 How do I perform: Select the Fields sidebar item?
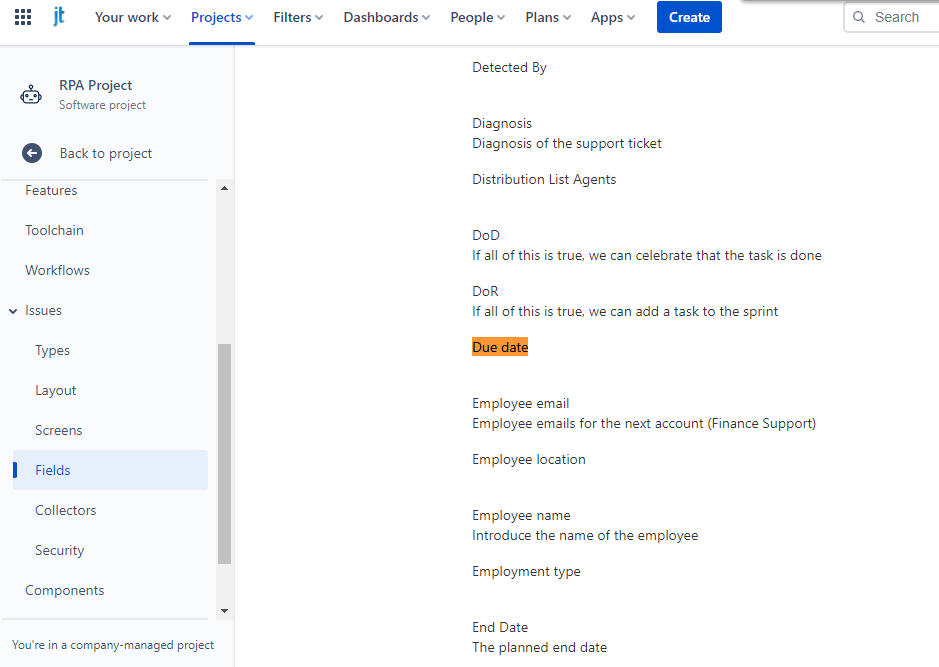(x=110, y=470)
